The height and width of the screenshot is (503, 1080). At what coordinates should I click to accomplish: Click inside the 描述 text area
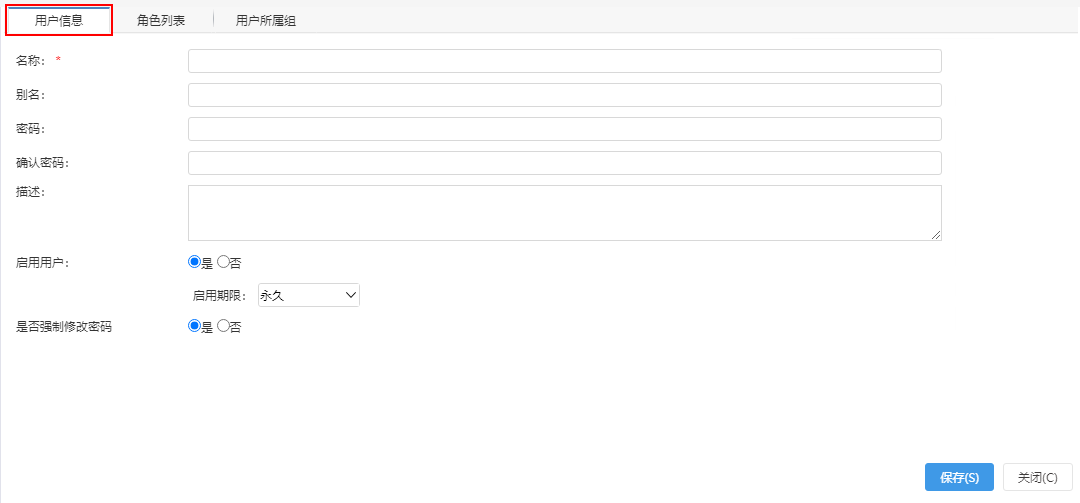(564, 212)
